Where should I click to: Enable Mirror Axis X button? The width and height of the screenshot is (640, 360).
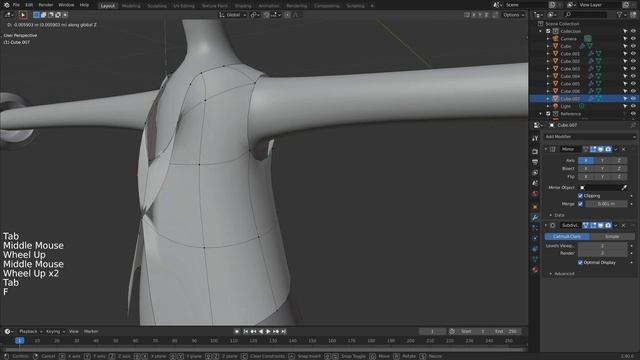586,160
